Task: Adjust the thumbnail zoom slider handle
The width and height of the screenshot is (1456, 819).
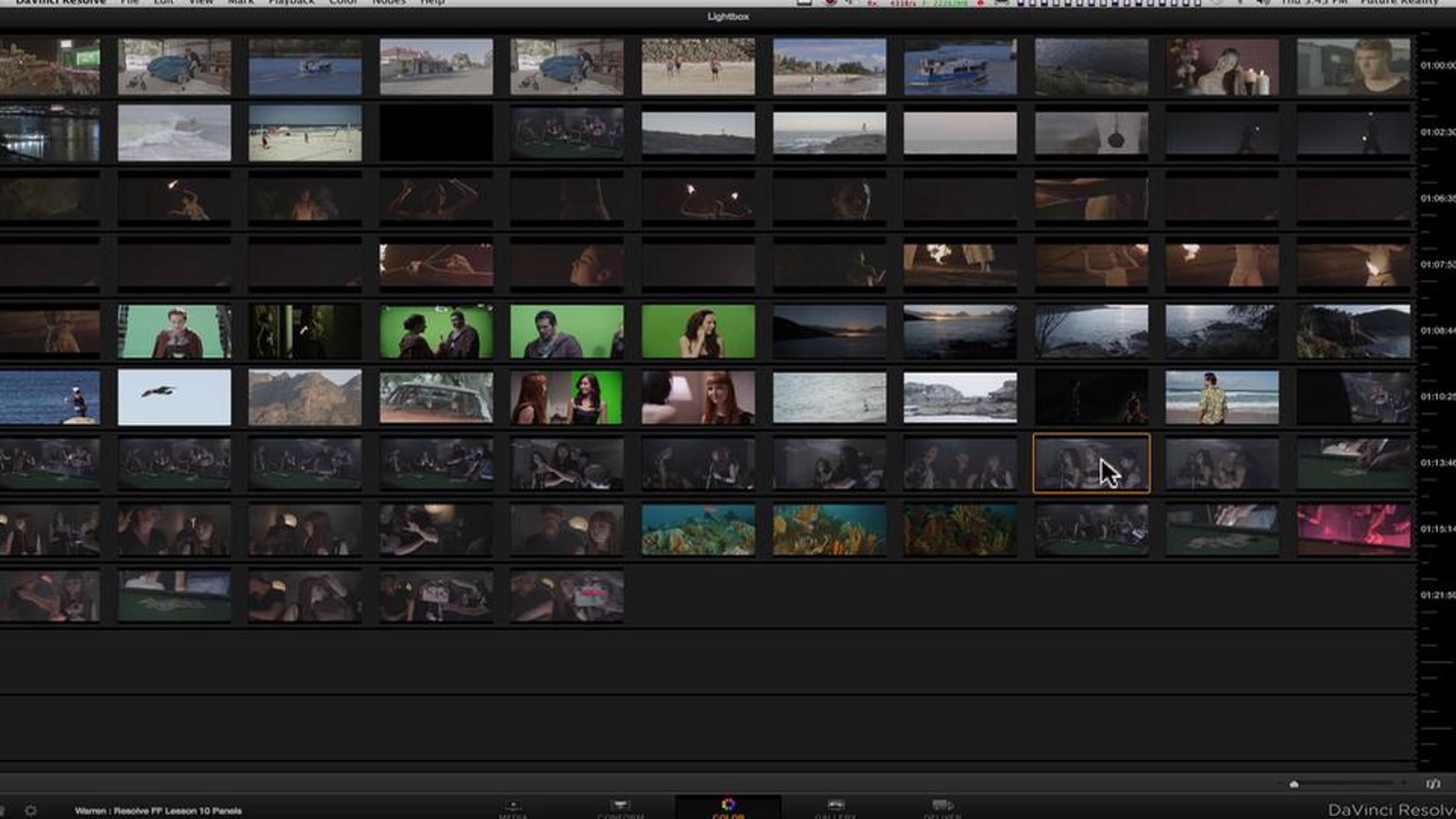Action: 1294,784
